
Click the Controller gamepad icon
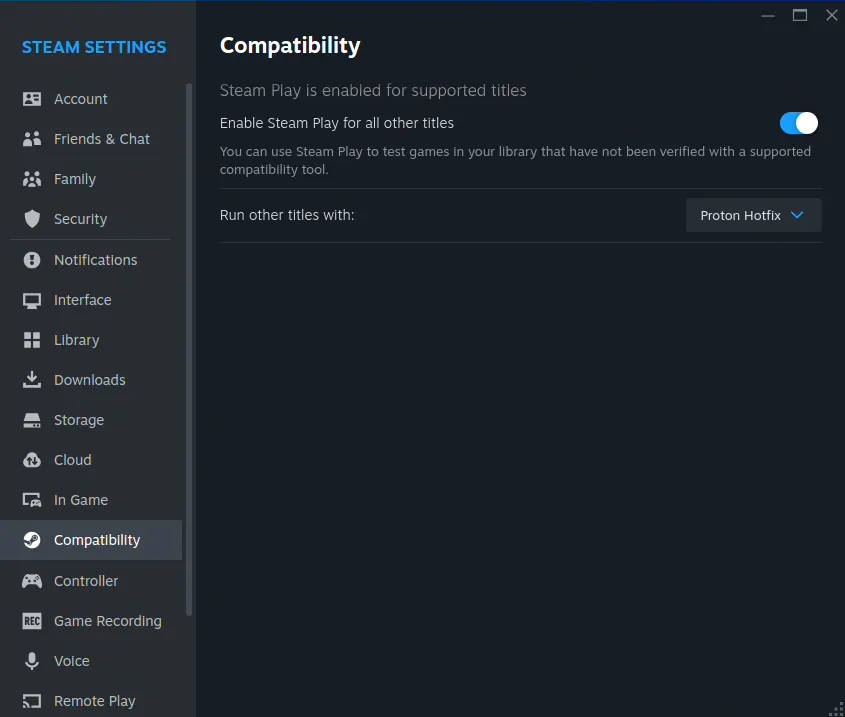pos(32,581)
